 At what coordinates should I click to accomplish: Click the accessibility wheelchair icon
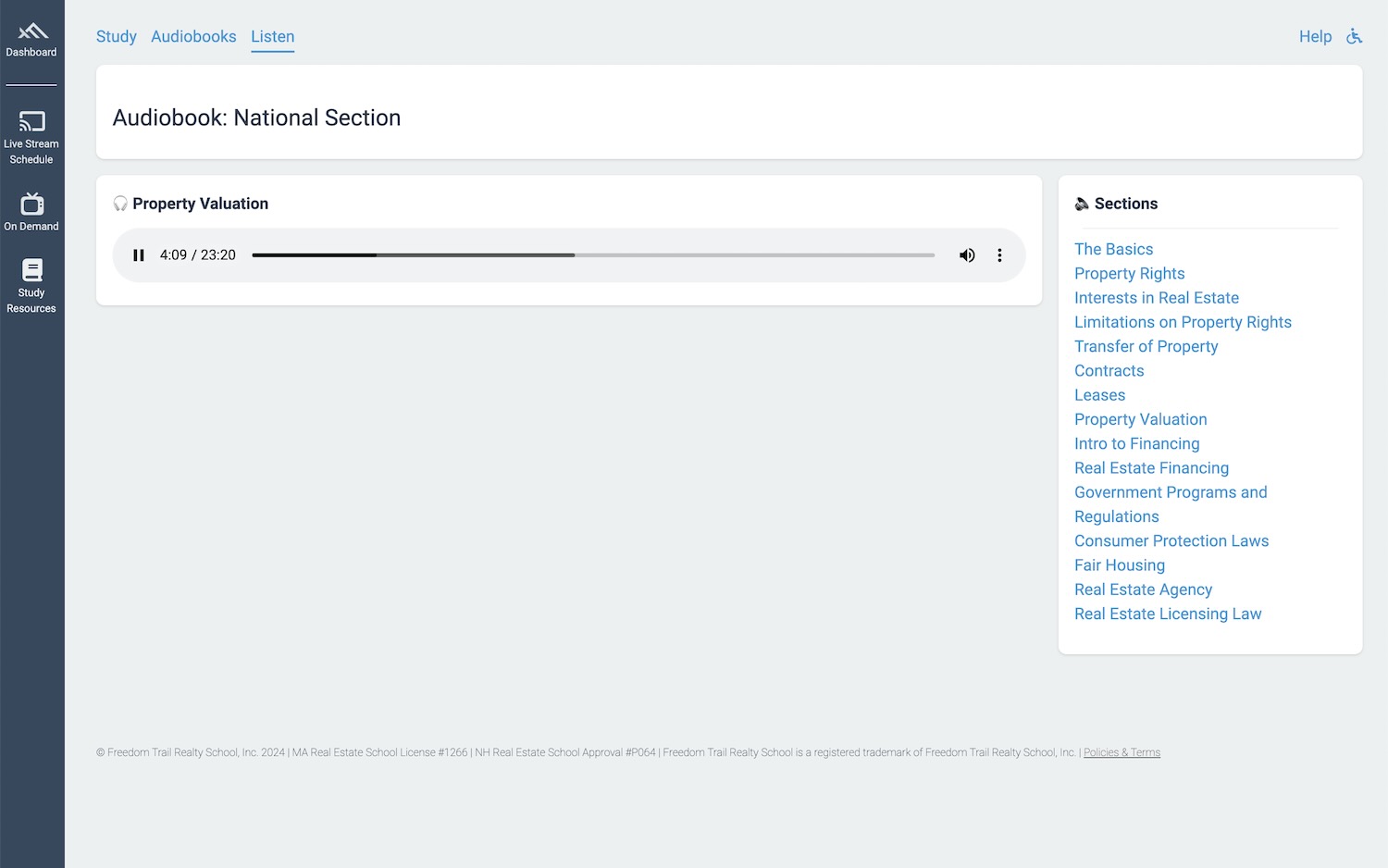[x=1354, y=37]
